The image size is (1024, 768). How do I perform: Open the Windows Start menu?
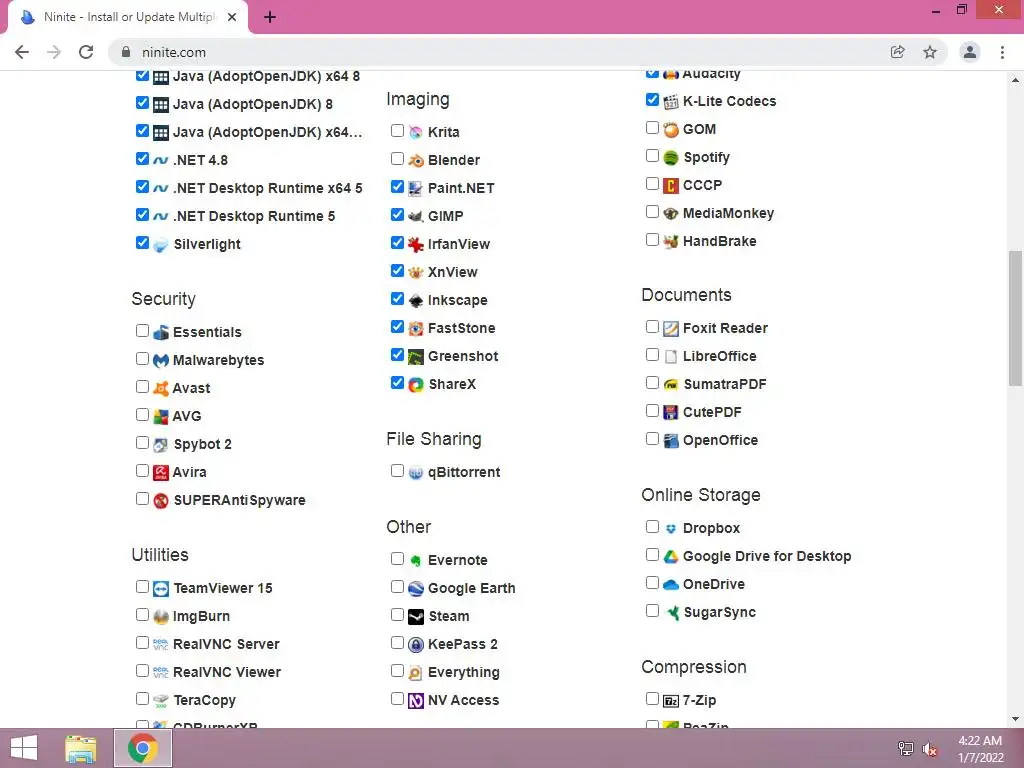pos(24,748)
